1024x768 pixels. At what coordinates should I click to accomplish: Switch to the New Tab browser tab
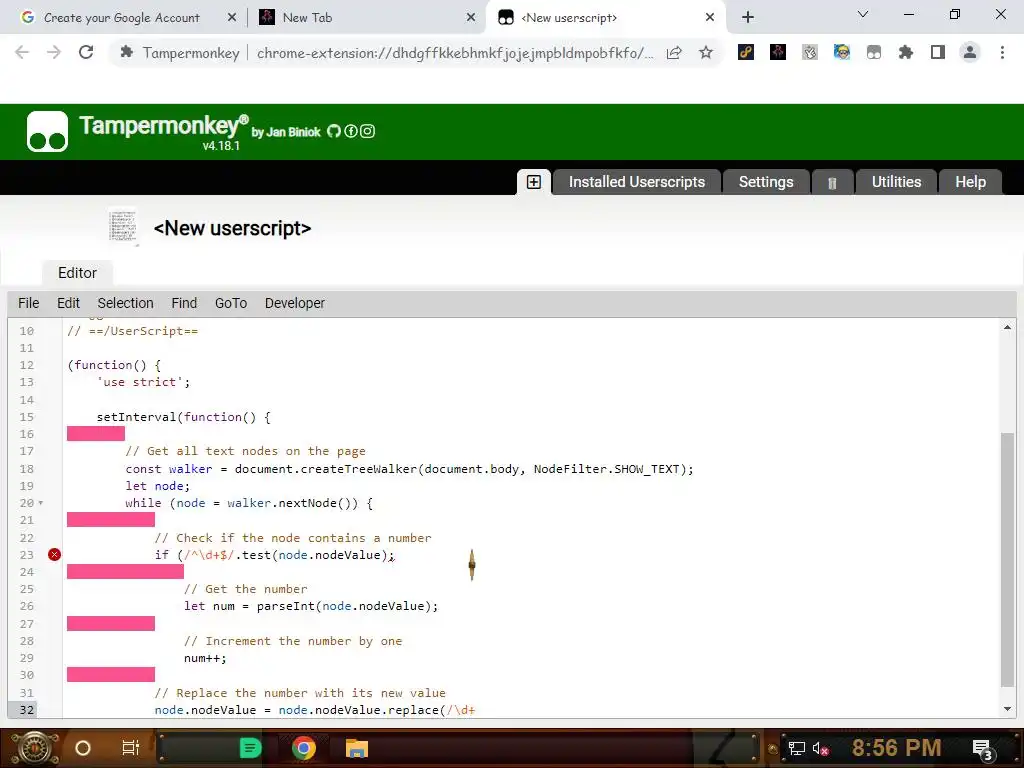[x=366, y=18]
